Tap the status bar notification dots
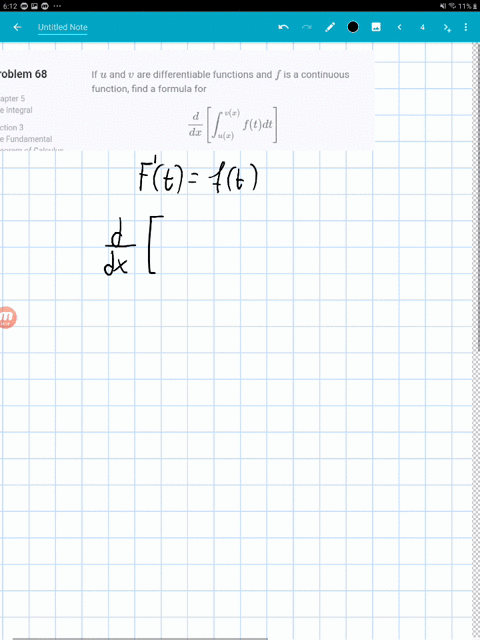Viewport: 480px width, 640px height. pos(57,6)
